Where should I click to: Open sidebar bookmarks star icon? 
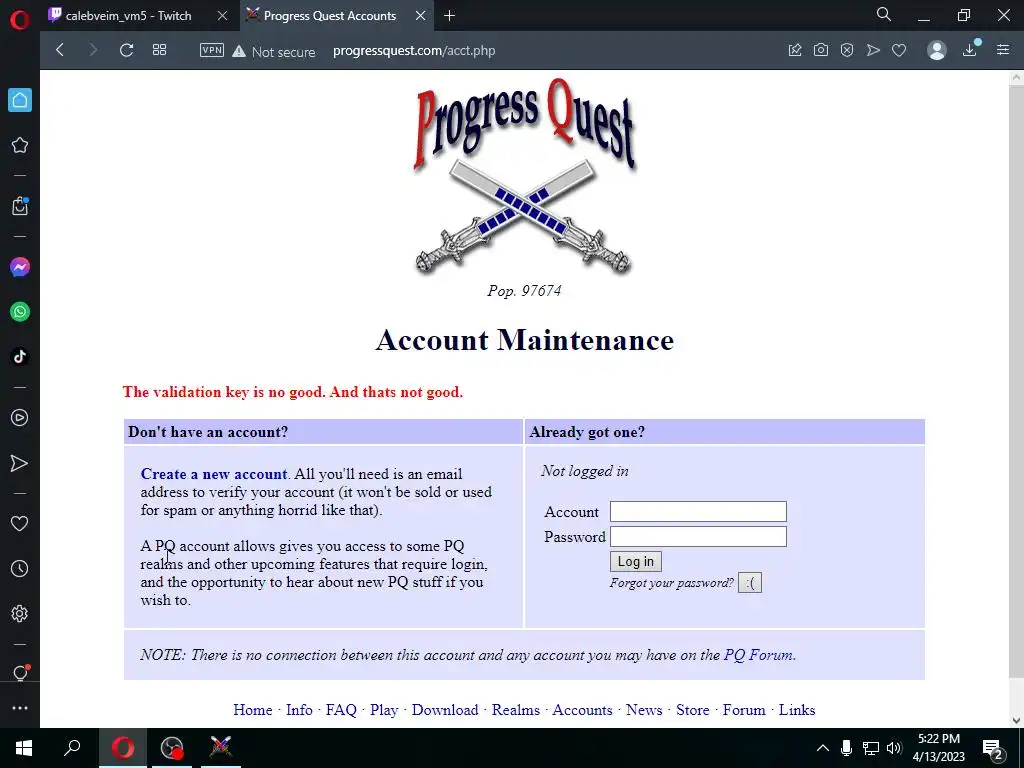tap(20, 145)
